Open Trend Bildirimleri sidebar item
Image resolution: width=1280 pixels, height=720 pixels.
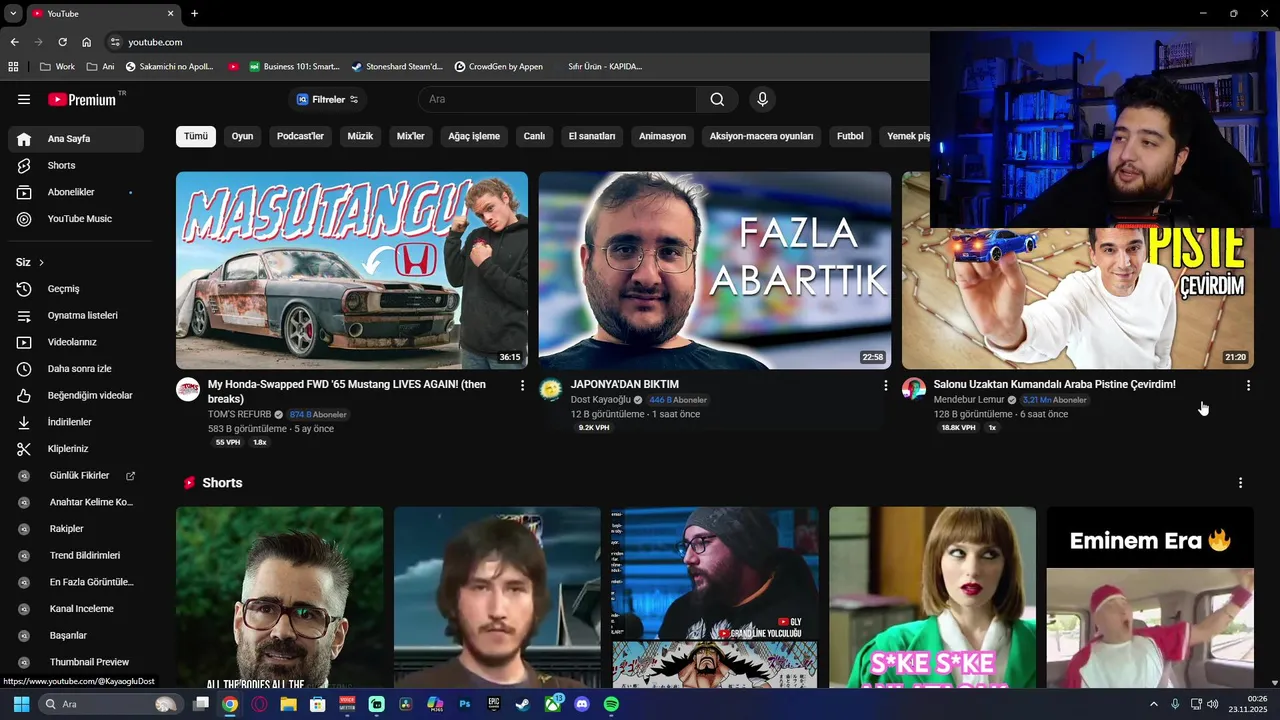point(76,555)
